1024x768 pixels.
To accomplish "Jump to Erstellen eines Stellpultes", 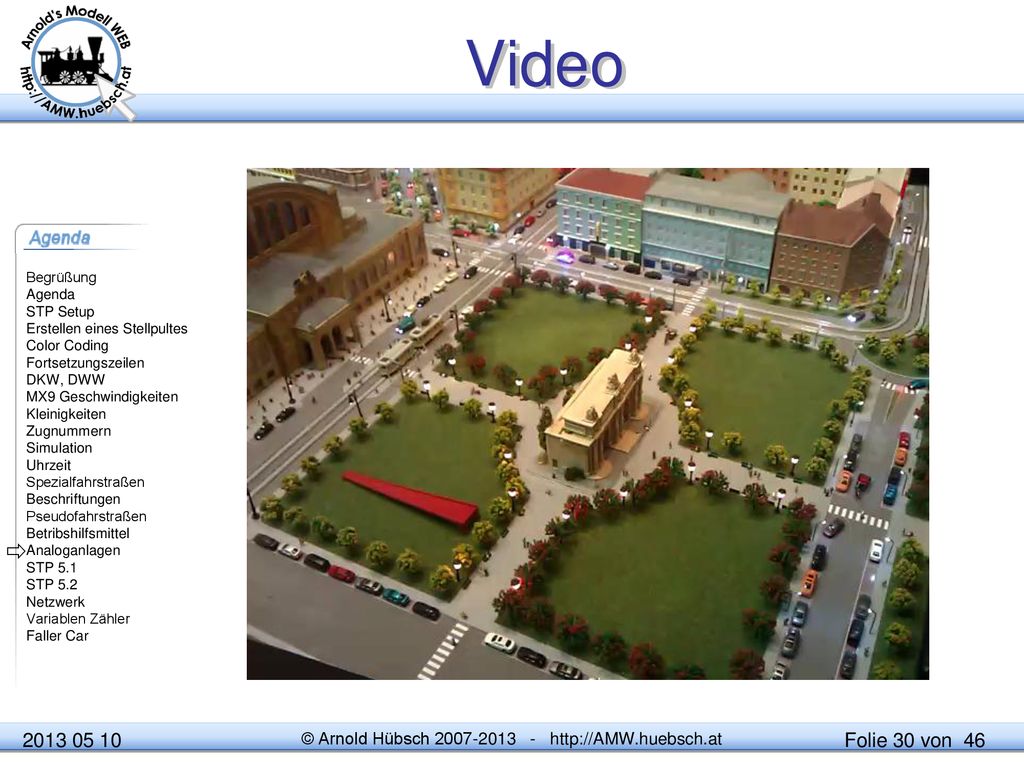I will [x=106, y=328].
